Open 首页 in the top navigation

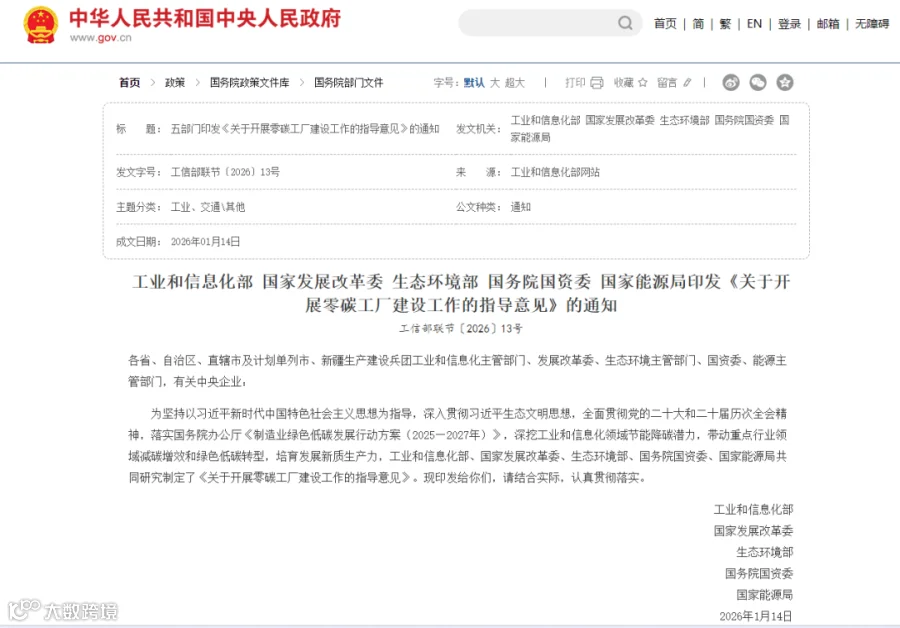(x=665, y=24)
